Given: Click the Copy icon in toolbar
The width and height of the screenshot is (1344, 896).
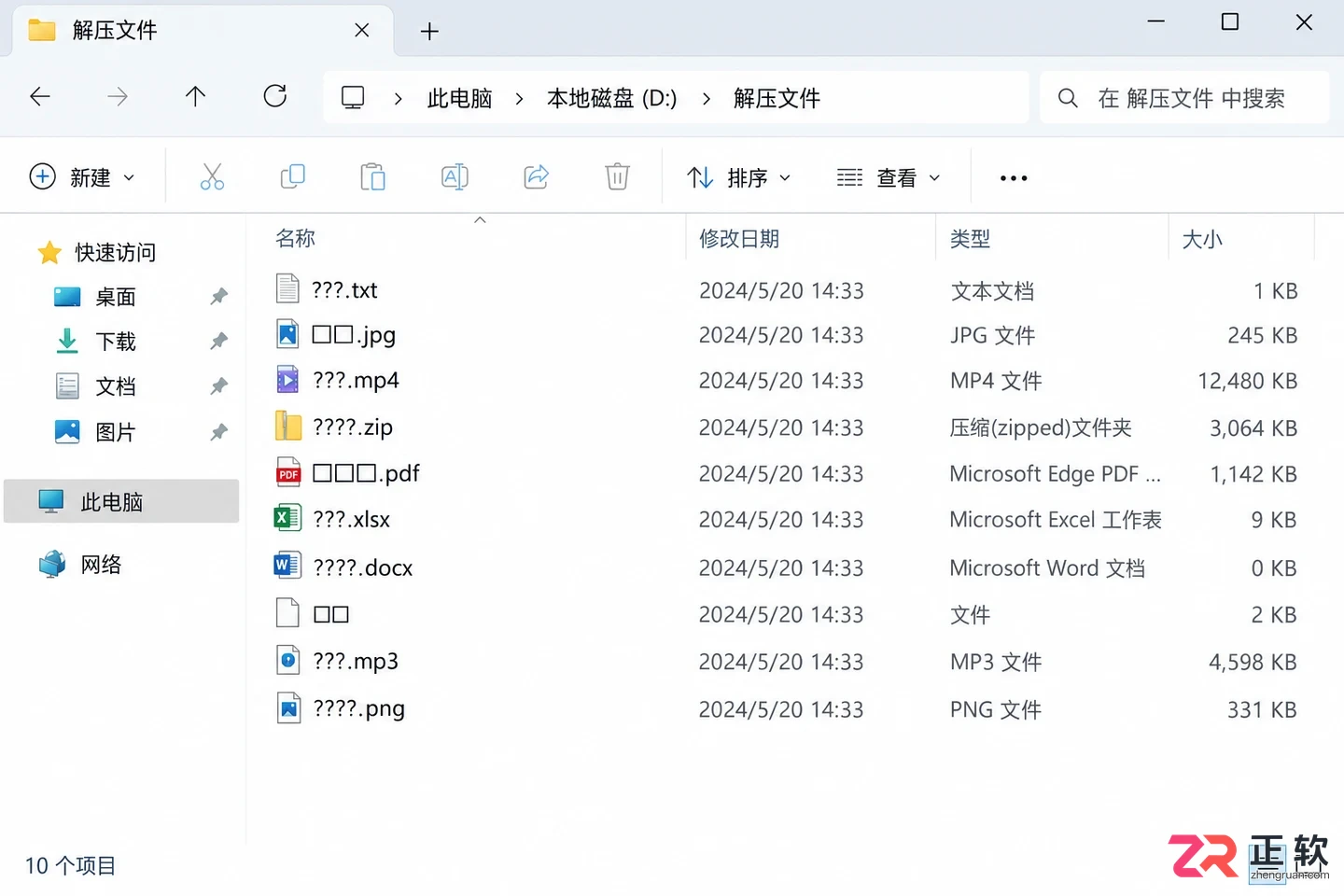Looking at the screenshot, I should pyautogui.click(x=293, y=176).
